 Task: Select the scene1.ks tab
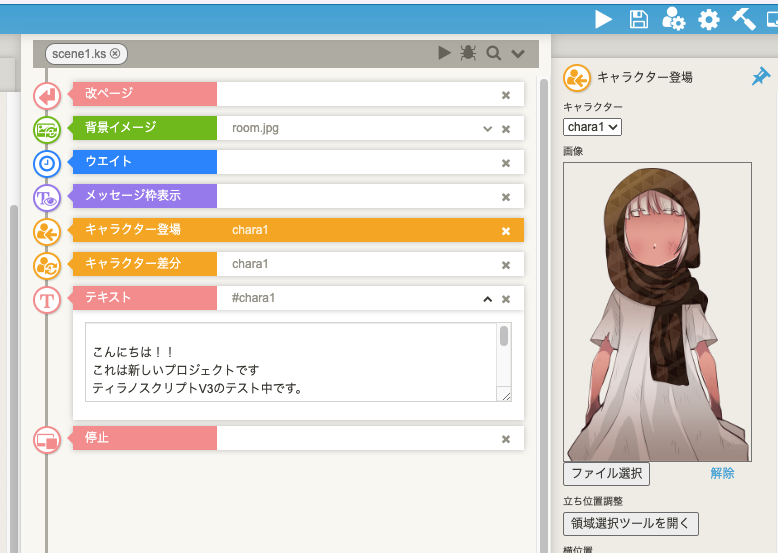(x=78, y=53)
